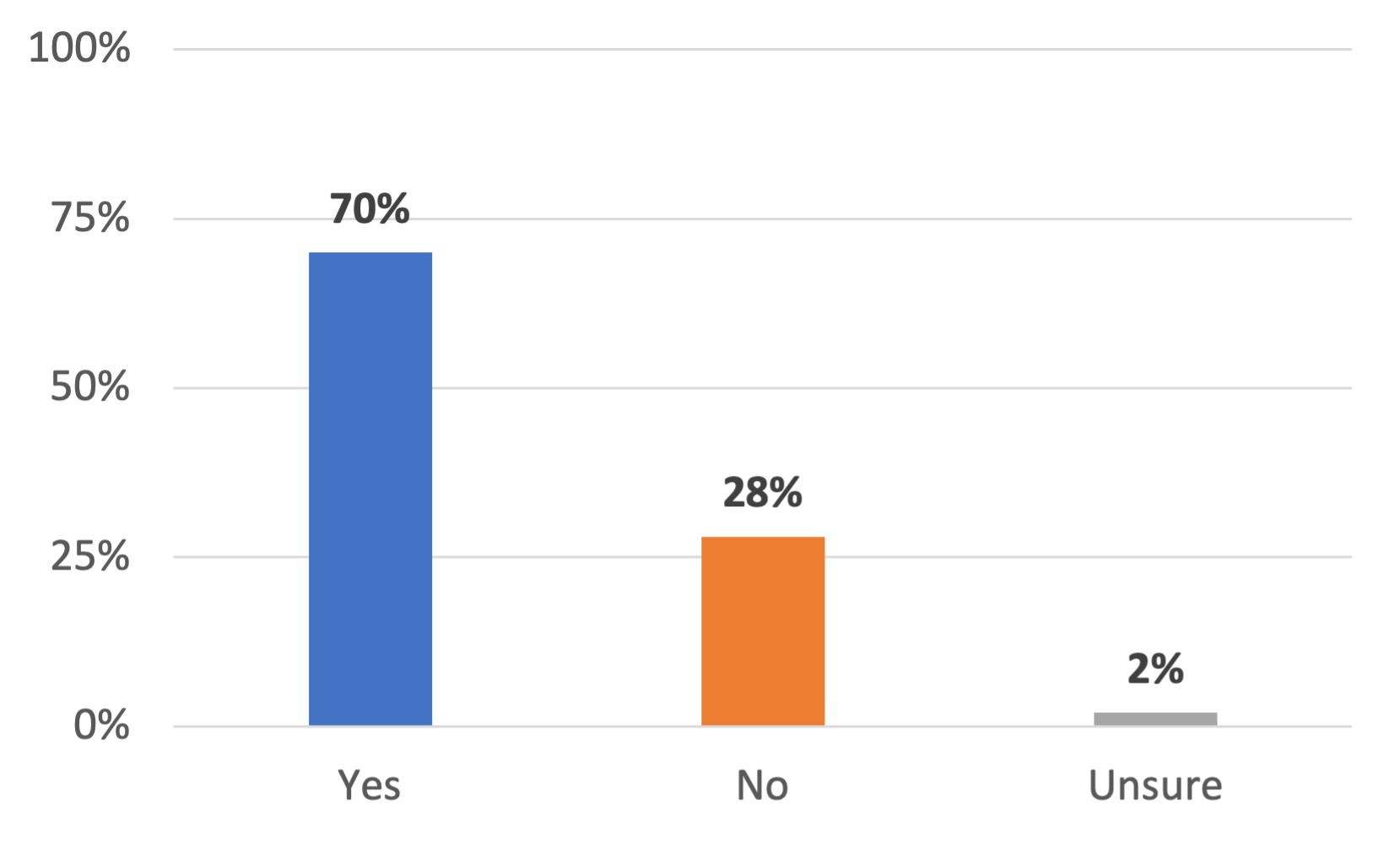This screenshot has height=843, width=1400.
Task: Click the 0% y-axis label
Action: [x=101, y=726]
